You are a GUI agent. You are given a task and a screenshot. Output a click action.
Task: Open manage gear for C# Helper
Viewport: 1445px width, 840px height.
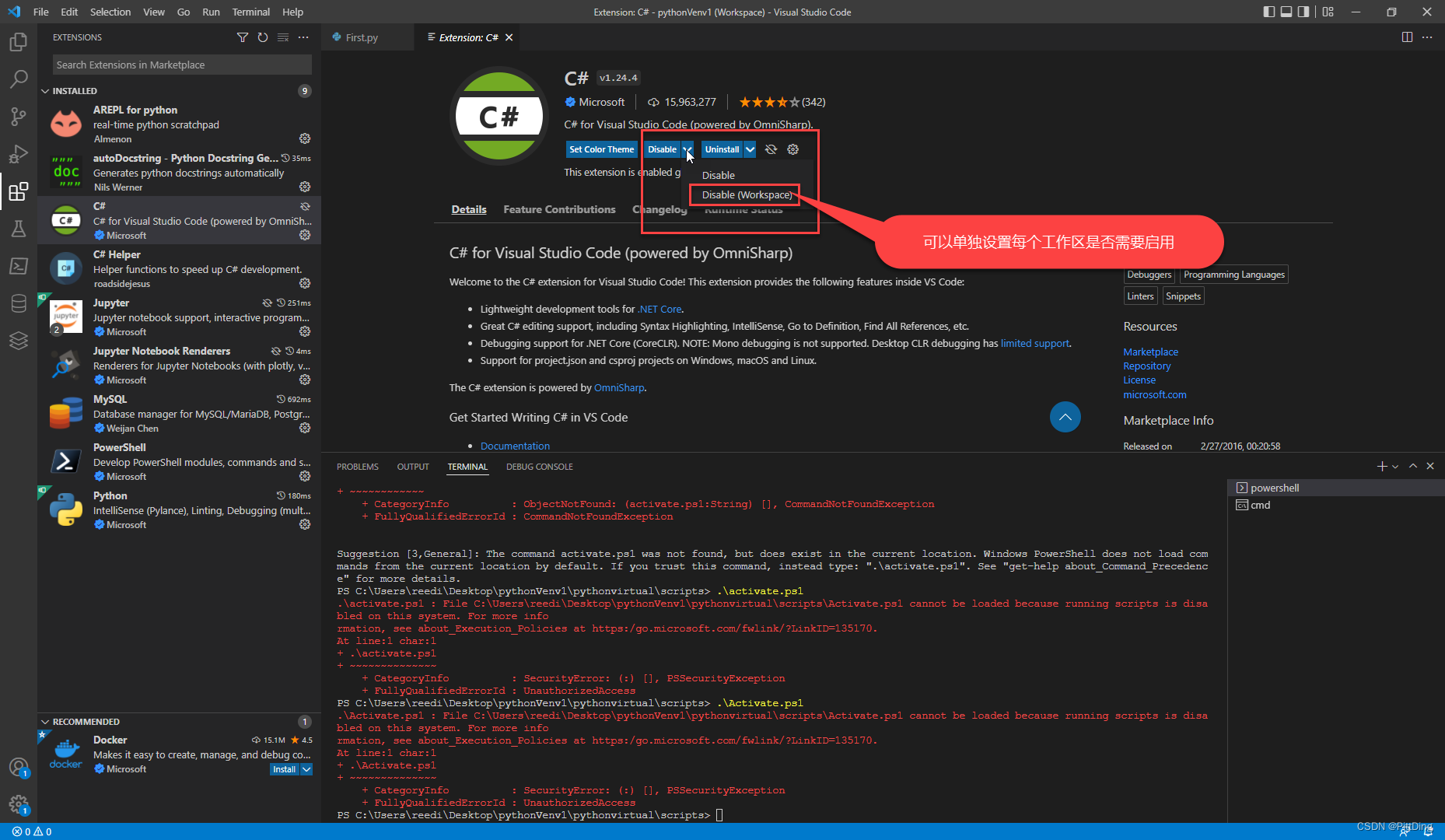(305, 283)
